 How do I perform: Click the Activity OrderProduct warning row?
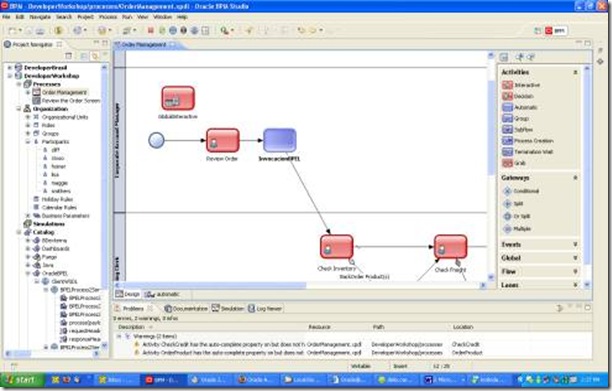pyautogui.click(x=308, y=353)
